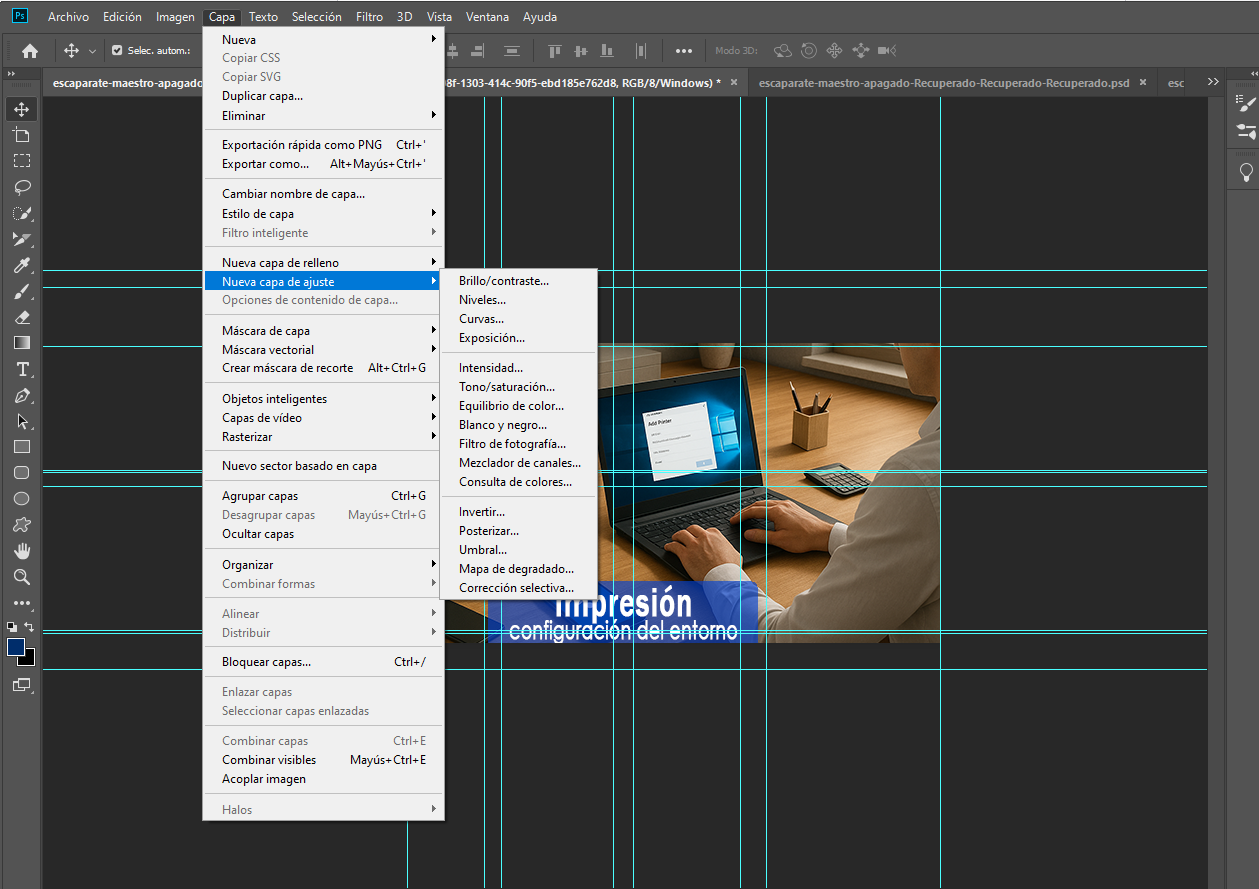1259x889 pixels.
Task: Choose Curvas... from adjustment layer submenu
Action: 481,319
